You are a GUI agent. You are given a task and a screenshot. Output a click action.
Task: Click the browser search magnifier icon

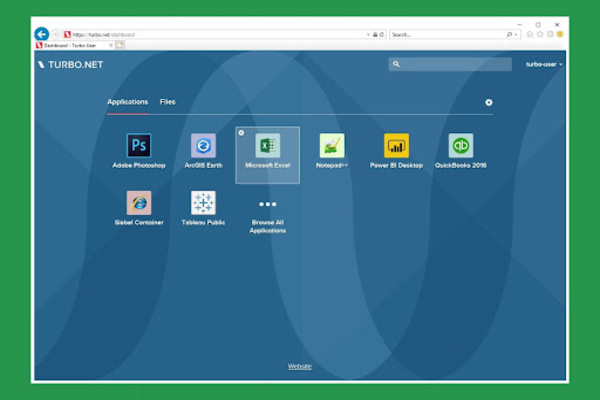509,34
